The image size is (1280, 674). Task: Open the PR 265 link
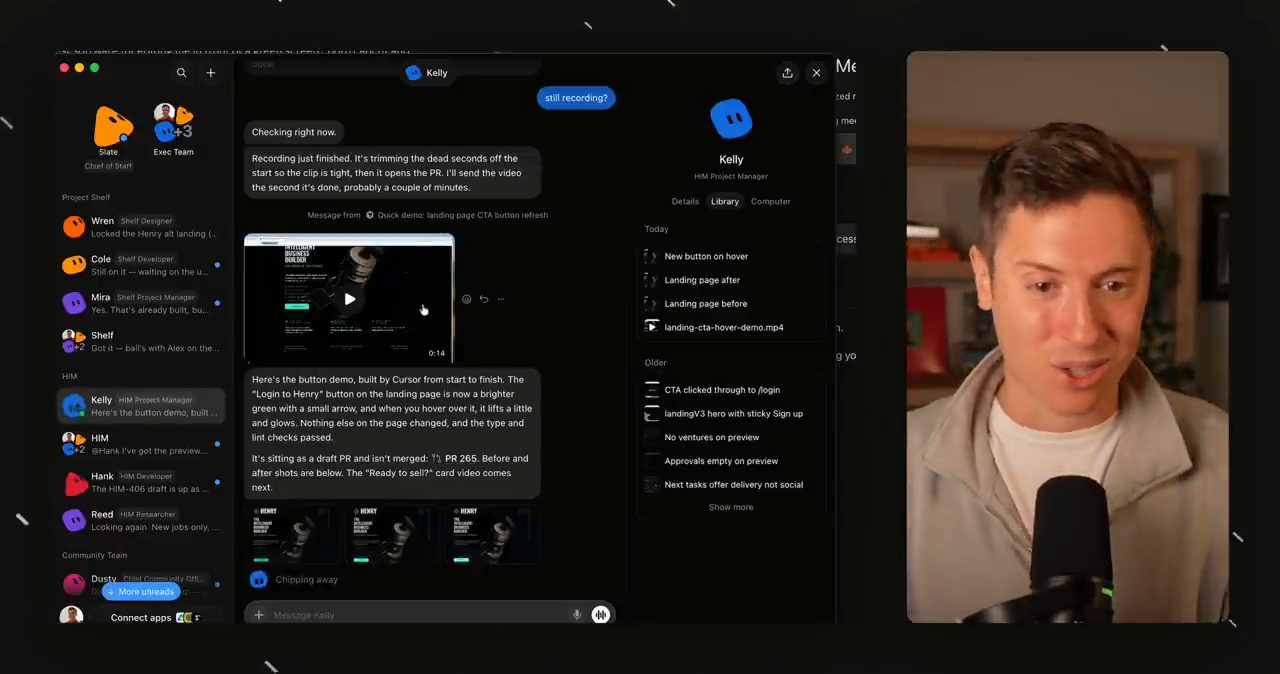[455, 459]
